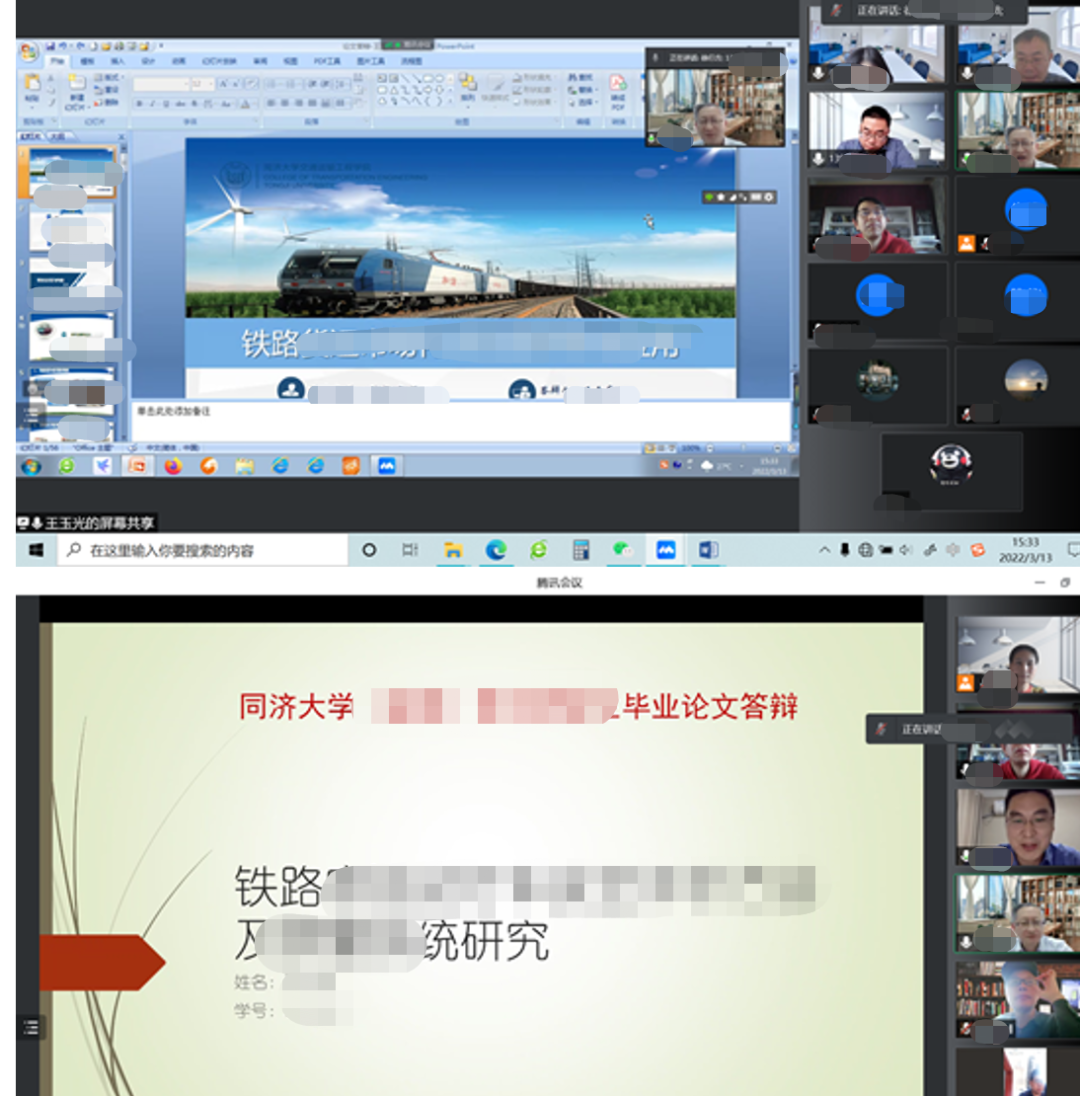Click the taskbar clock showing 15:33
Viewport: 1080px width, 1096px height.
click(1019, 550)
